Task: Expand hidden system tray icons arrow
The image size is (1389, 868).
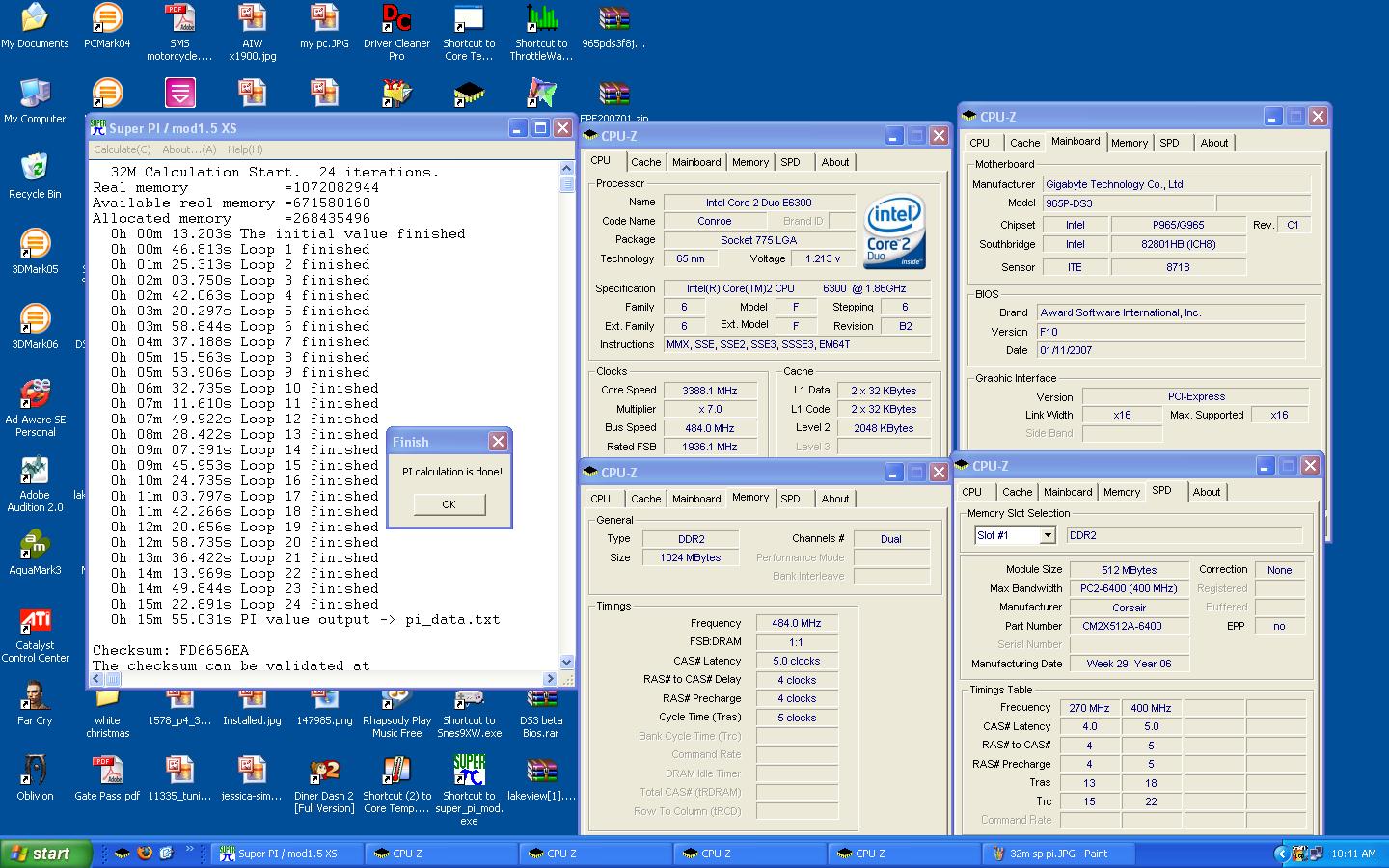Action: [1281, 854]
